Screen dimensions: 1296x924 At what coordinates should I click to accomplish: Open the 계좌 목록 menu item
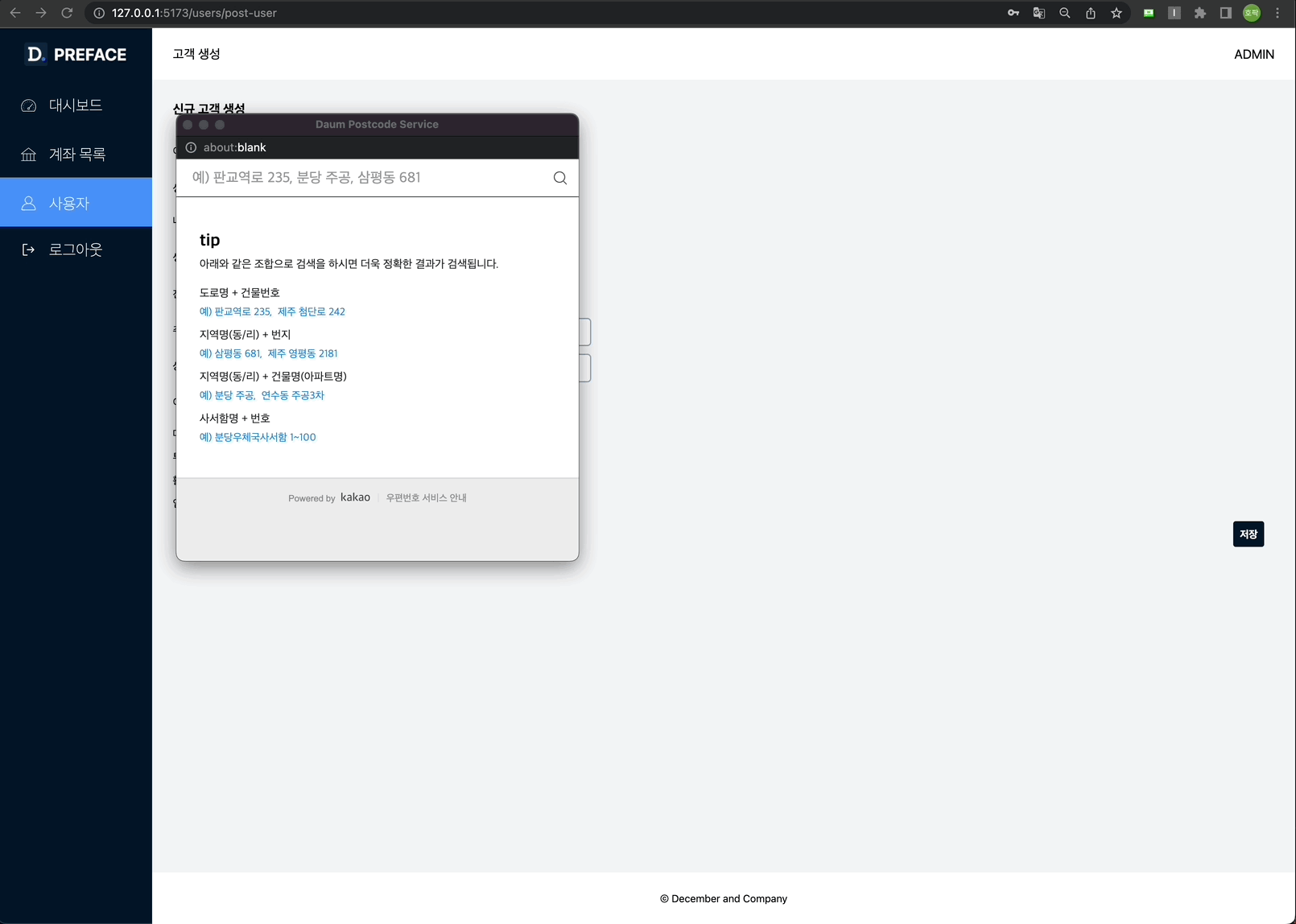point(76,155)
